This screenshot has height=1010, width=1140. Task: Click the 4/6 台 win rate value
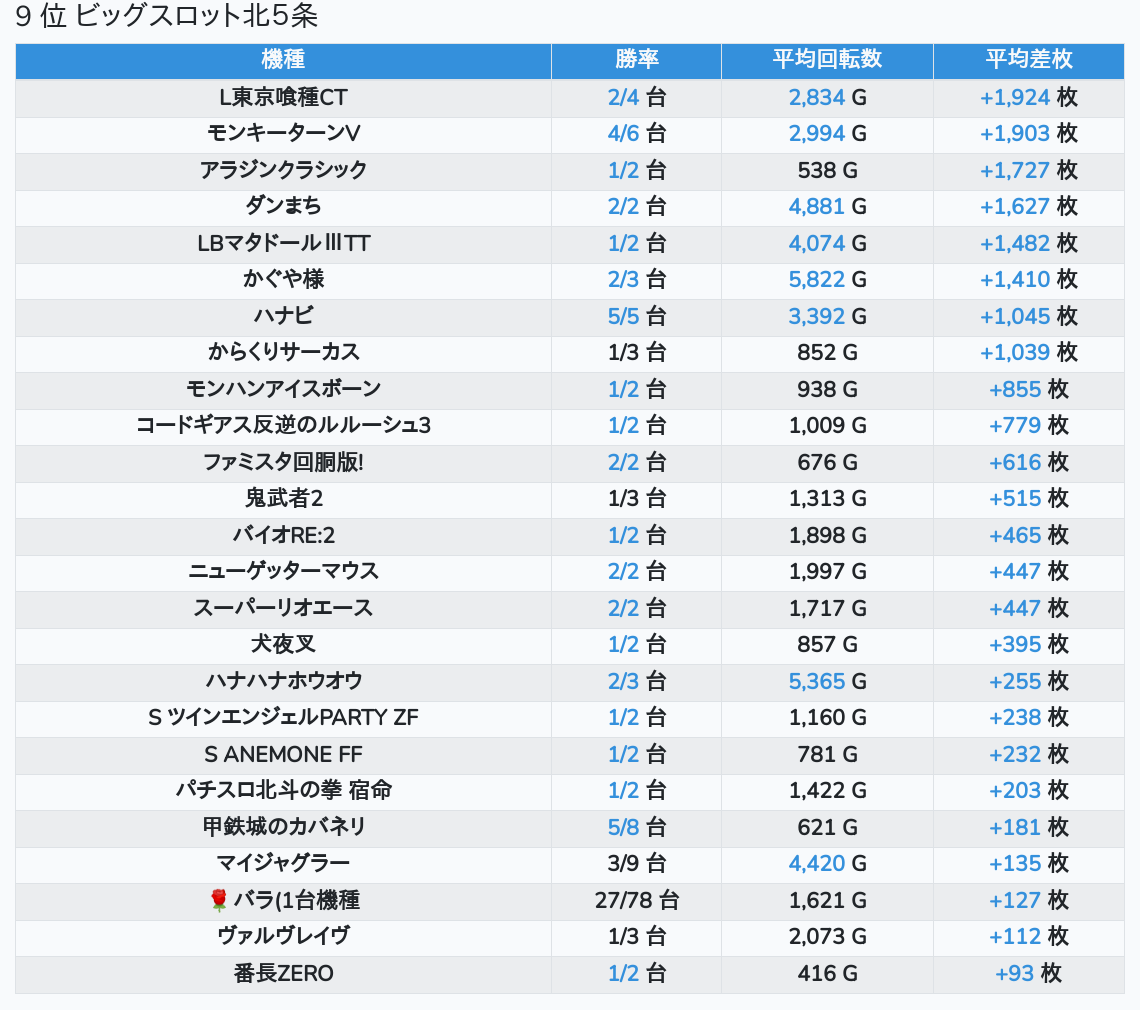pyautogui.click(x=637, y=134)
